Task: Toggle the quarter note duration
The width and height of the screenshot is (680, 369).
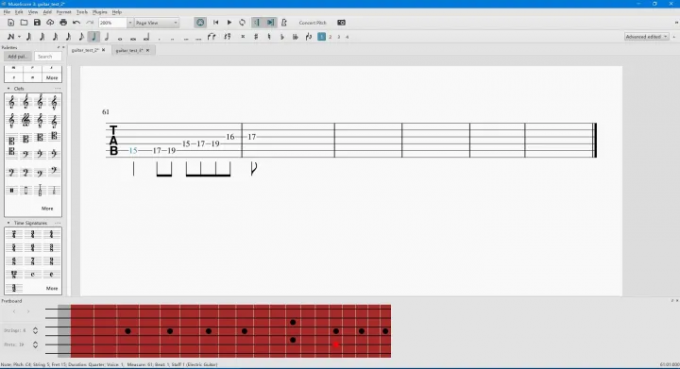Action: tap(94, 37)
